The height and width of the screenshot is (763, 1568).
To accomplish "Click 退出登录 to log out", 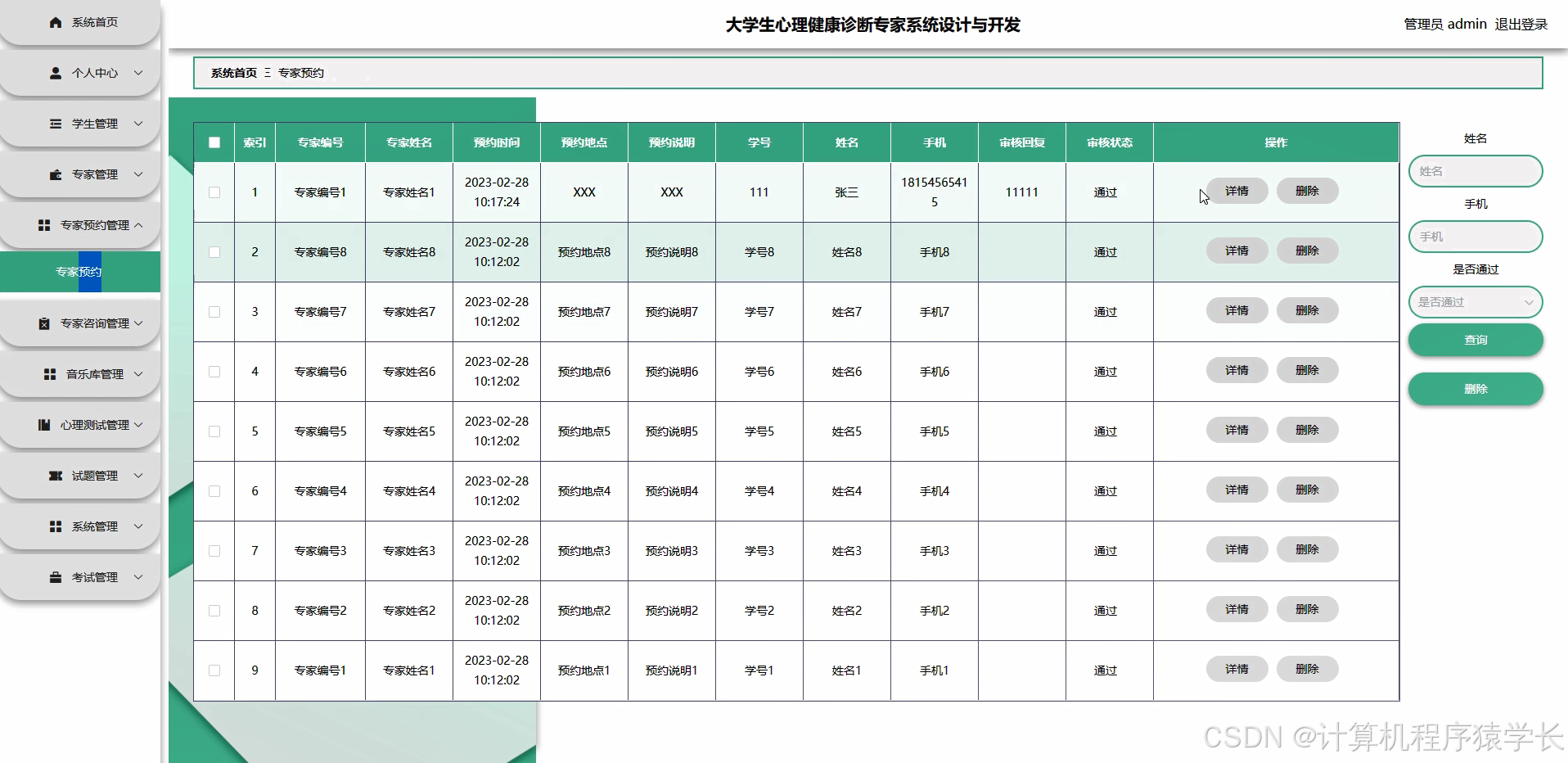I will (1521, 25).
